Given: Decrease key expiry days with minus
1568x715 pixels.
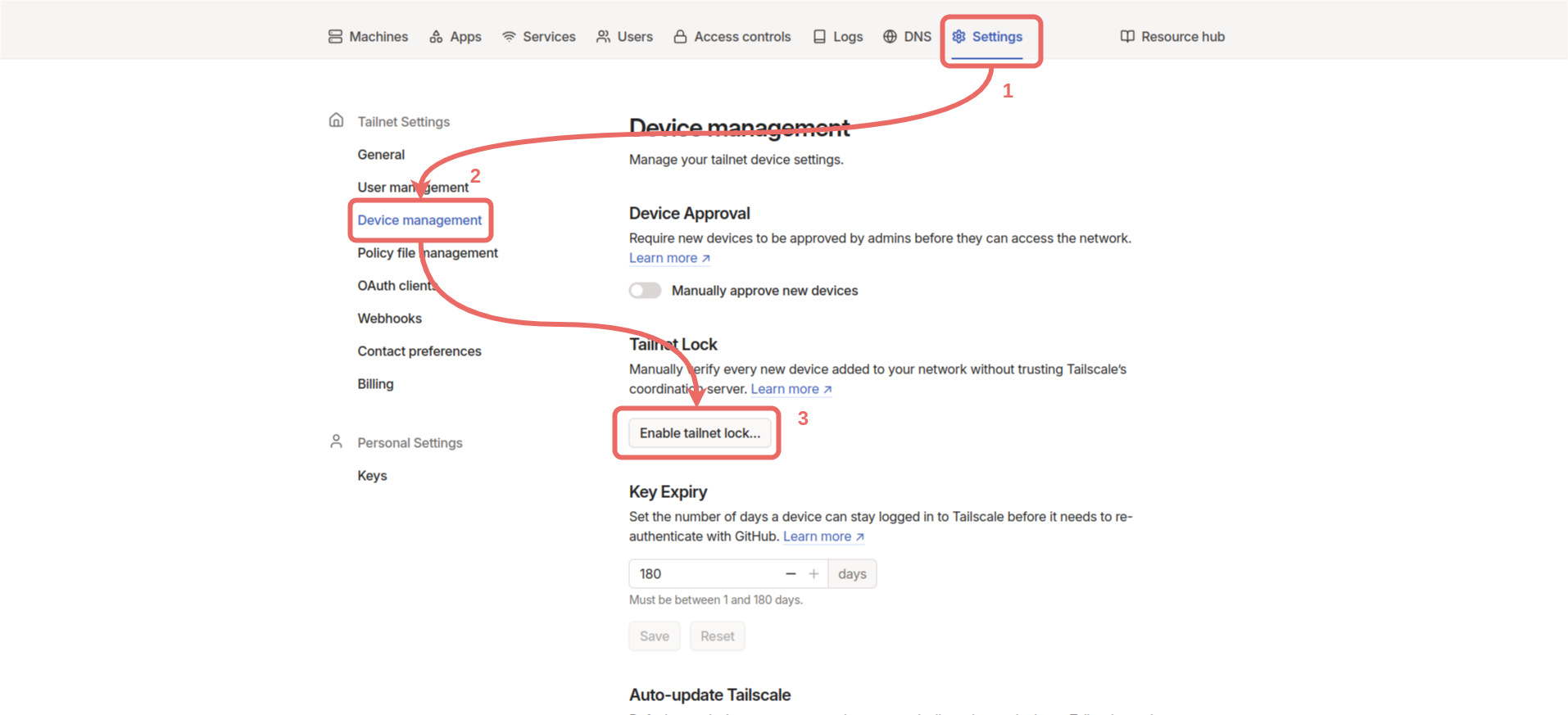Looking at the screenshot, I should tap(791, 574).
